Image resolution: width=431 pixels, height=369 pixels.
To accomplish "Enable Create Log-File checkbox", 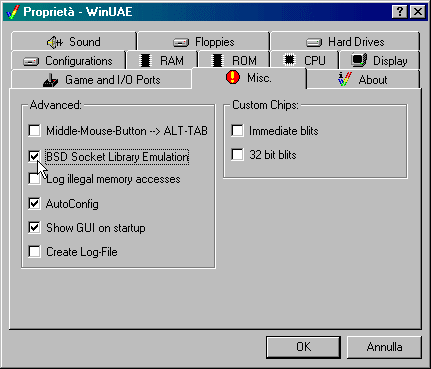I will (34, 252).
